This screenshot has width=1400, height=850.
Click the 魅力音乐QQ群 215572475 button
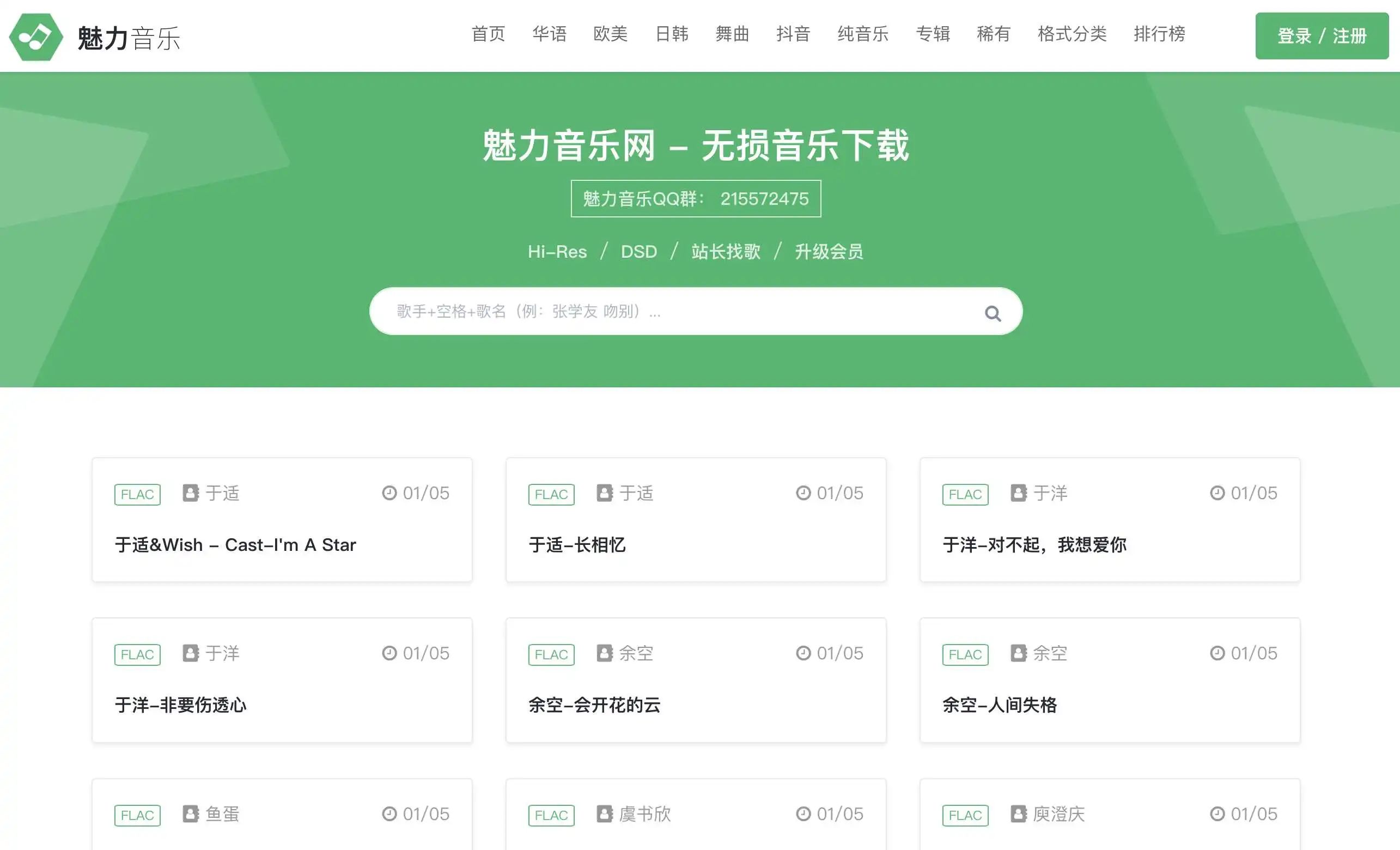(x=696, y=198)
